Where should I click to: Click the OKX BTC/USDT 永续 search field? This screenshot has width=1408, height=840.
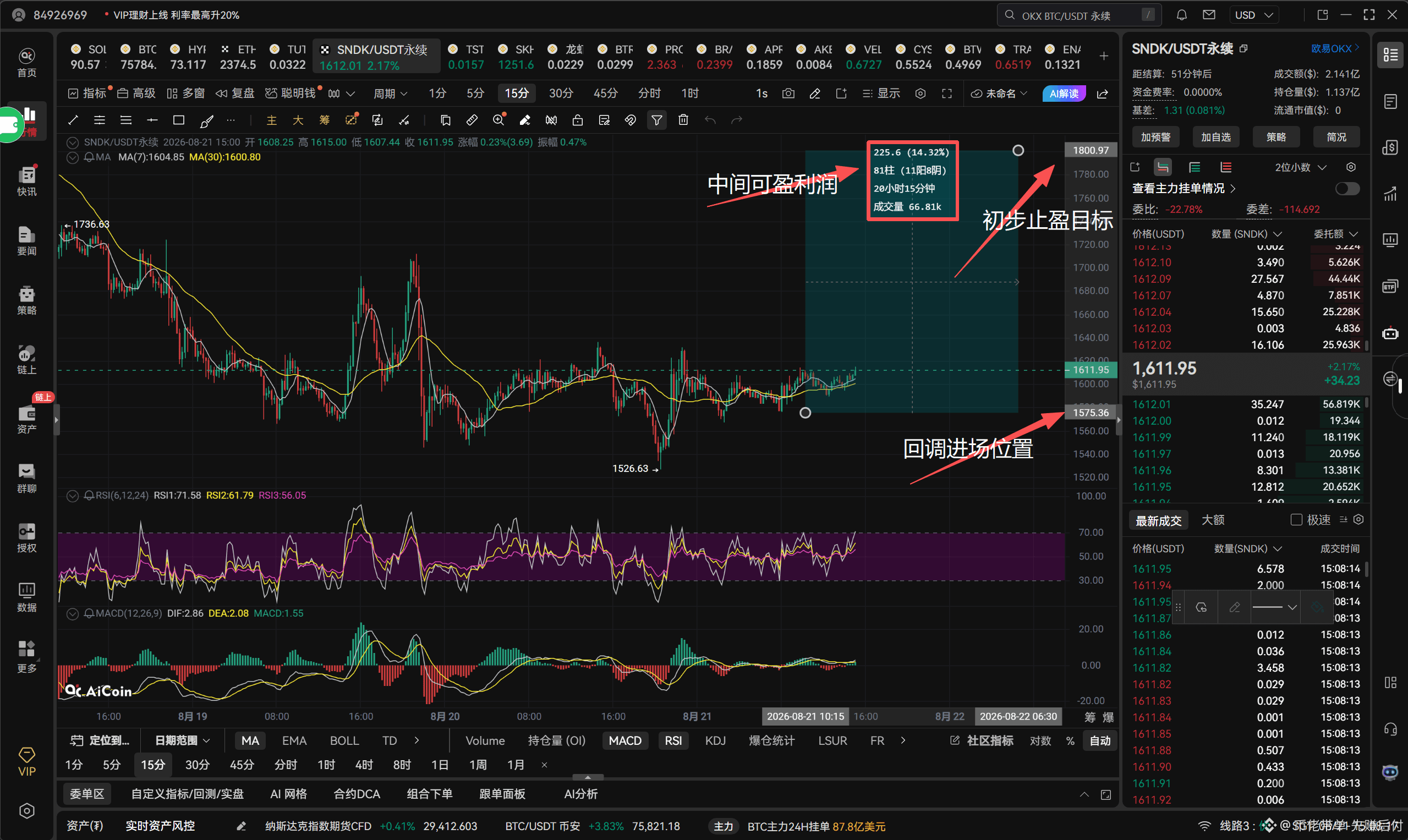coord(1079,15)
